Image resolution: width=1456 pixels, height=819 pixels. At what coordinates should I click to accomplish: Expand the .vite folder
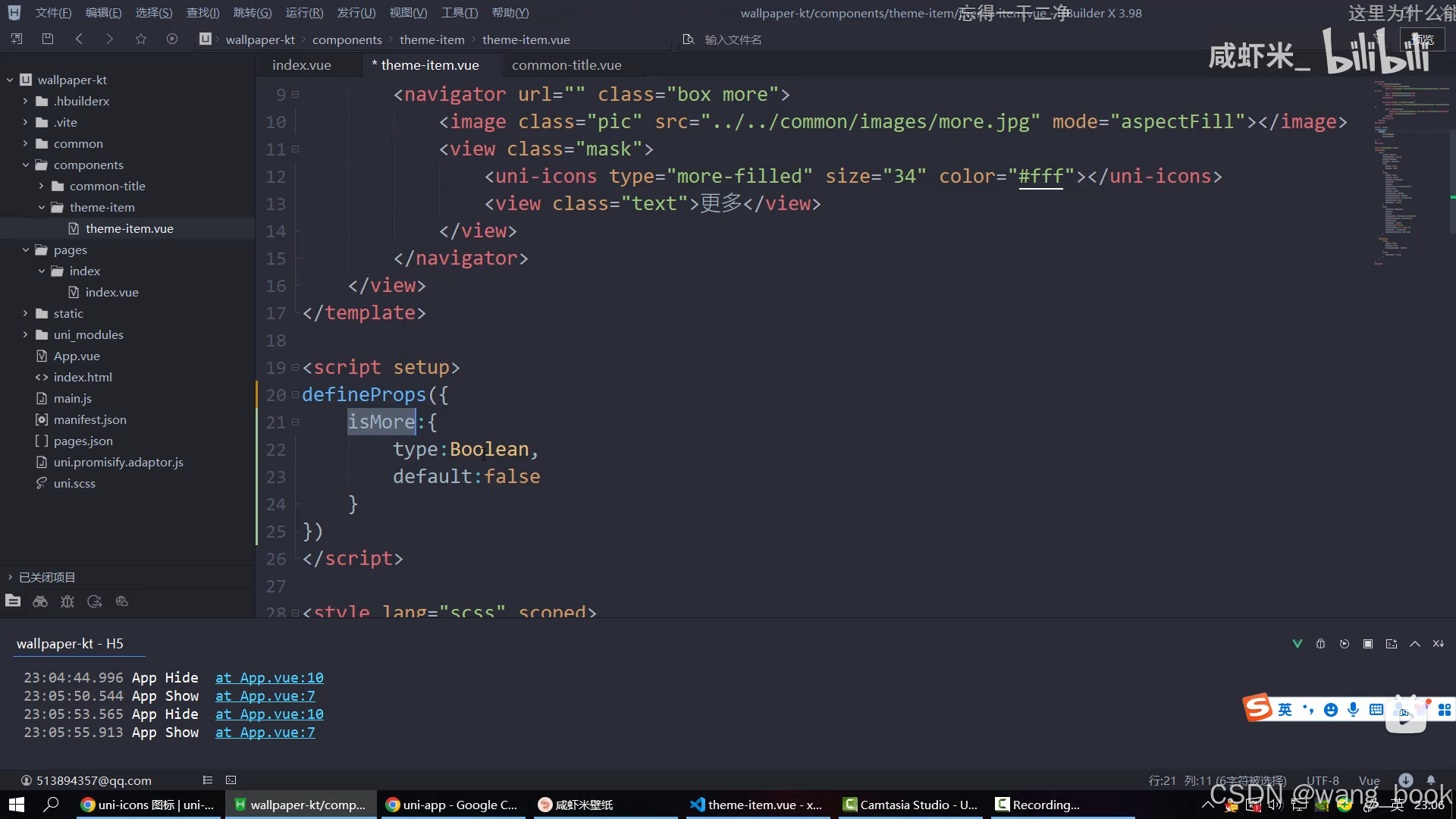[26, 122]
